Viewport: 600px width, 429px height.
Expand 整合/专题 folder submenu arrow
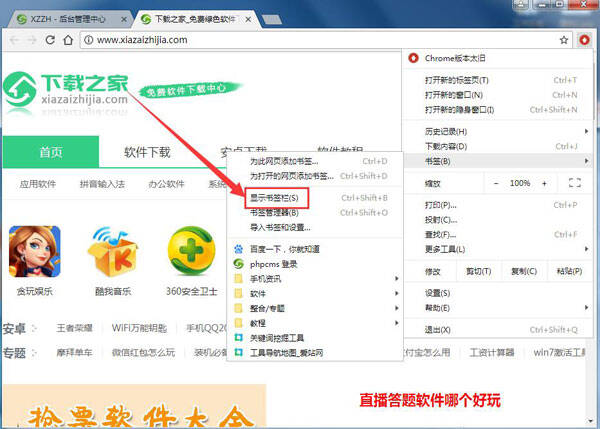(x=396, y=308)
